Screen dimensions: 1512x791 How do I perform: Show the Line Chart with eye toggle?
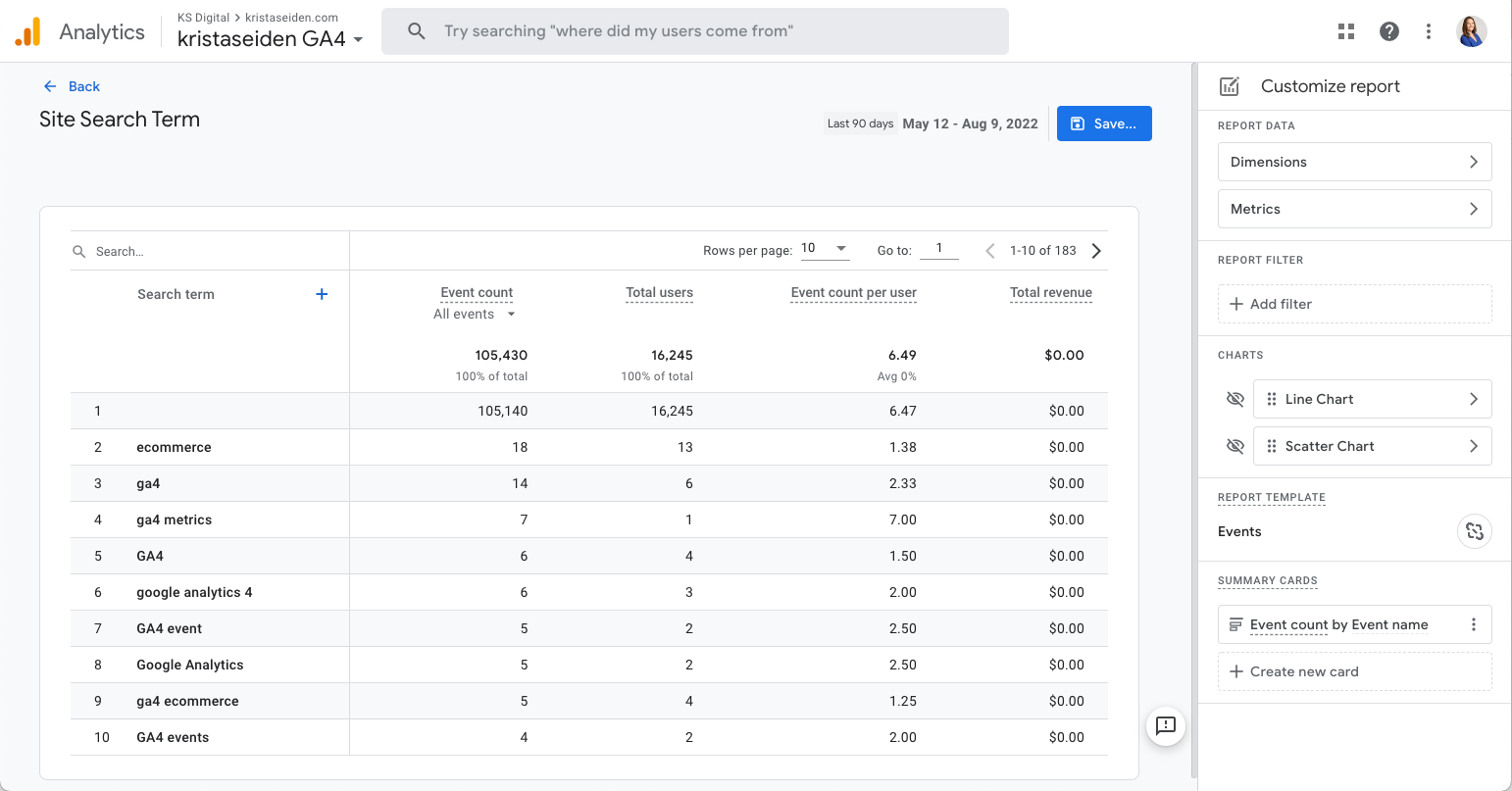click(1235, 399)
